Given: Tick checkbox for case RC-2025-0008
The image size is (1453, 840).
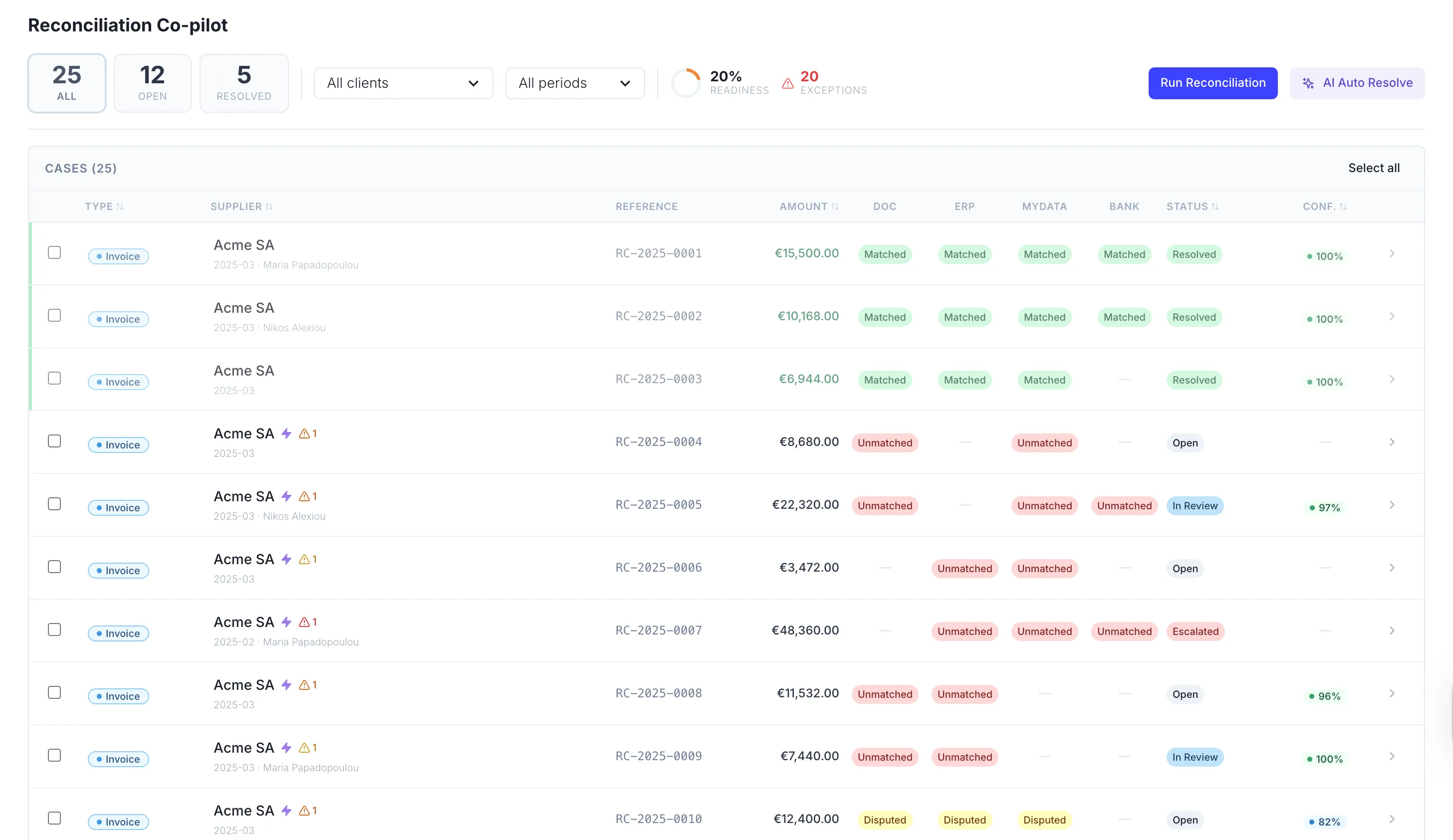Looking at the screenshot, I should [x=54, y=692].
